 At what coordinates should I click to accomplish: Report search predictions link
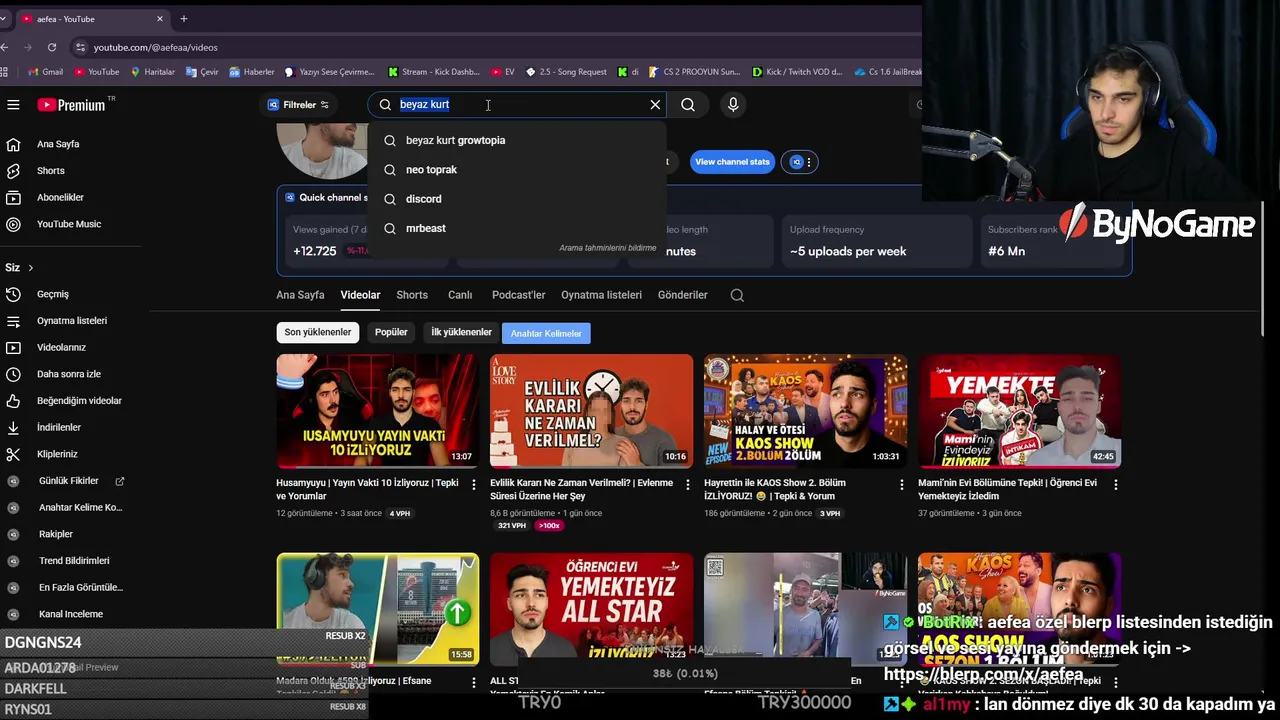[x=608, y=248]
